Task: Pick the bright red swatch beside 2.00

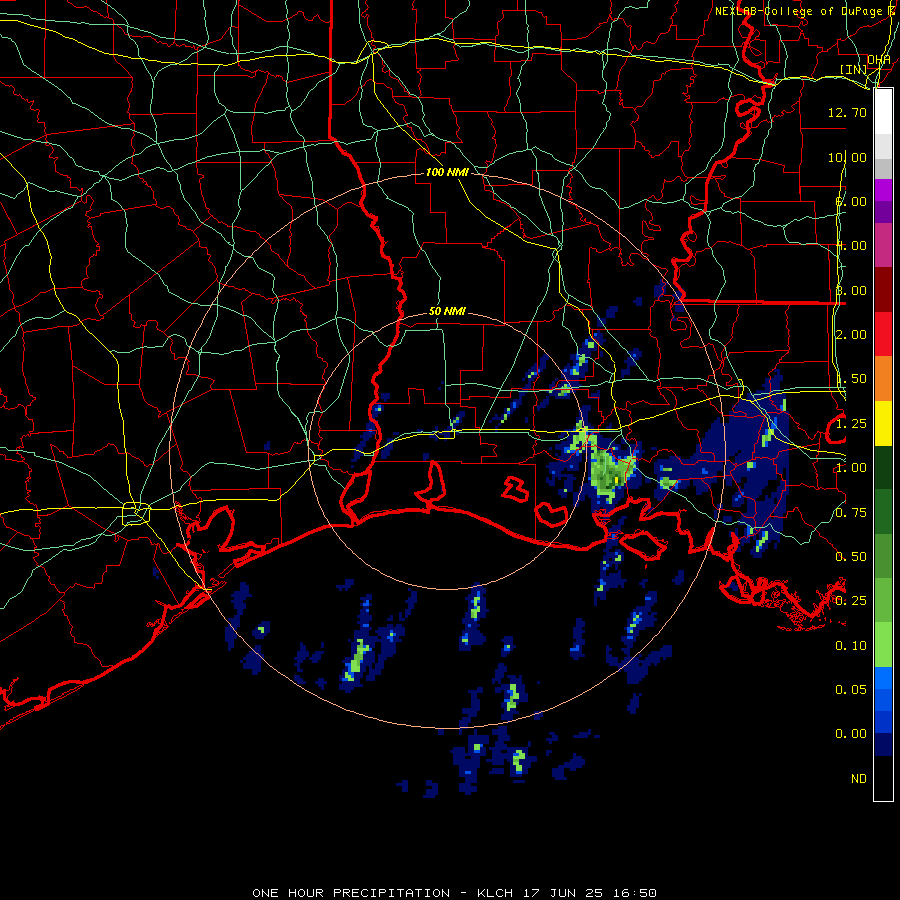Action: click(883, 333)
